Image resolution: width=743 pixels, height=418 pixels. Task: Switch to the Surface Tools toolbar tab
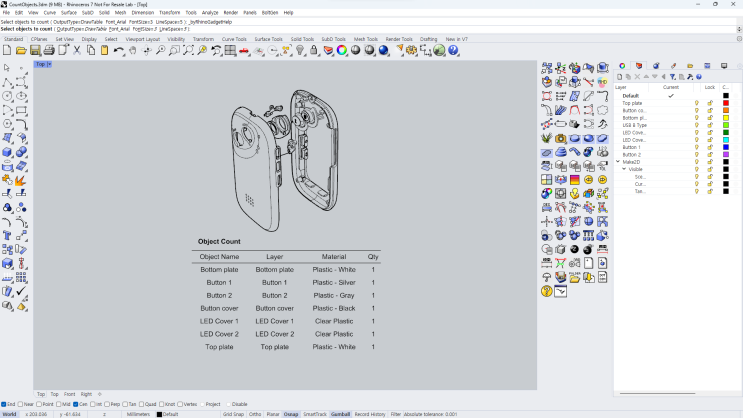point(268,39)
